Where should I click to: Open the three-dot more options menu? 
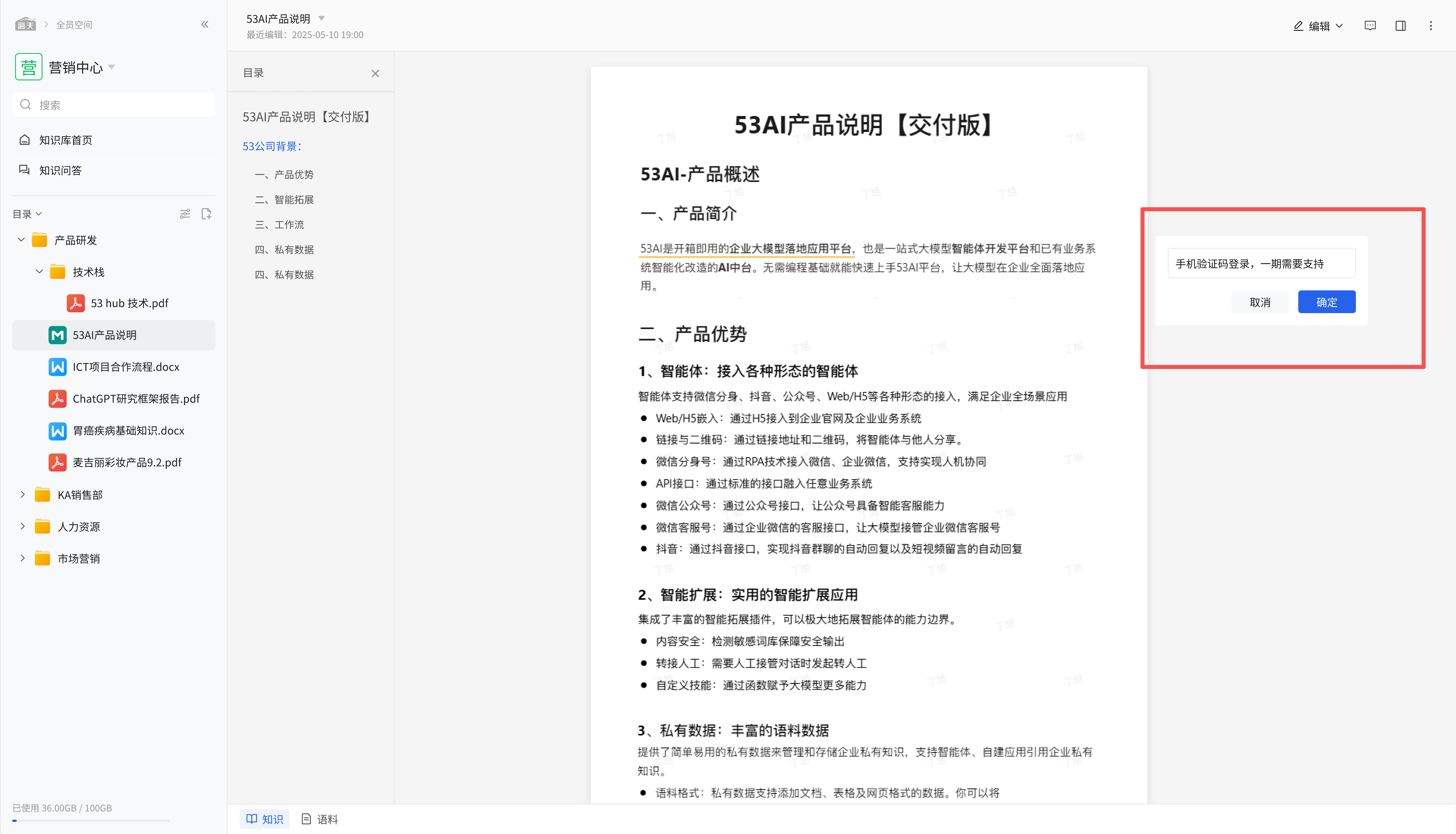click(1430, 26)
